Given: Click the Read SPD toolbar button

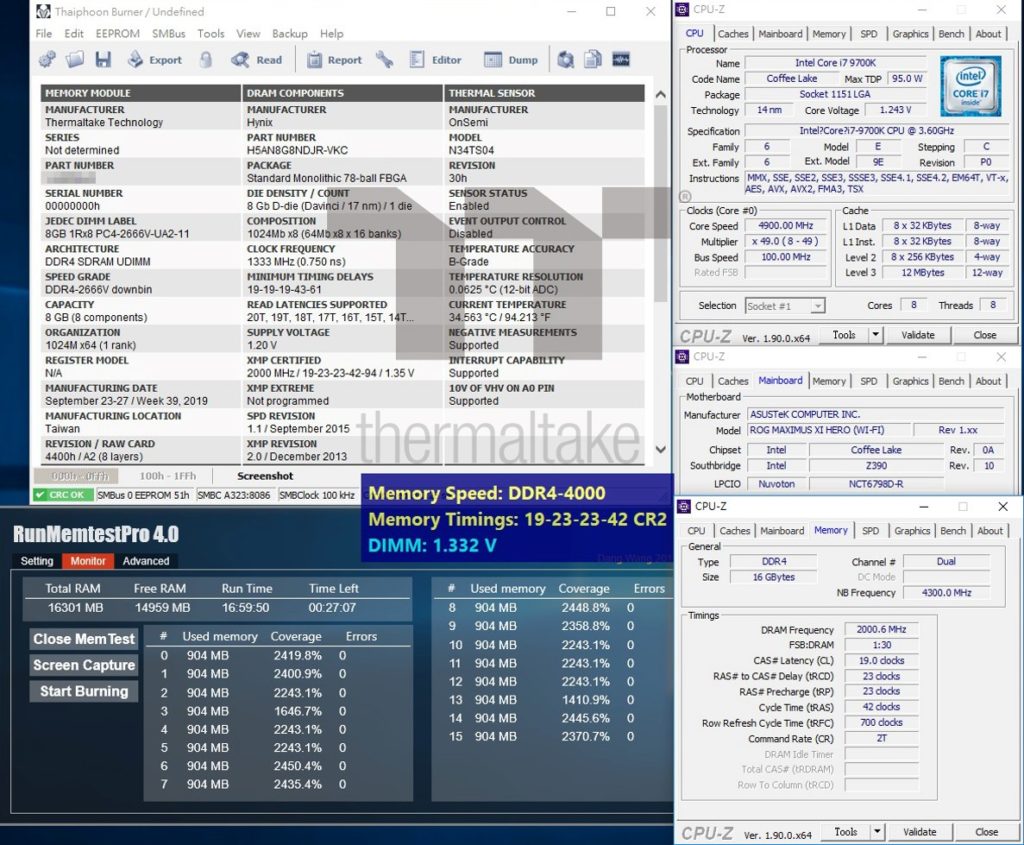Looking at the screenshot, I should (257, 59).
